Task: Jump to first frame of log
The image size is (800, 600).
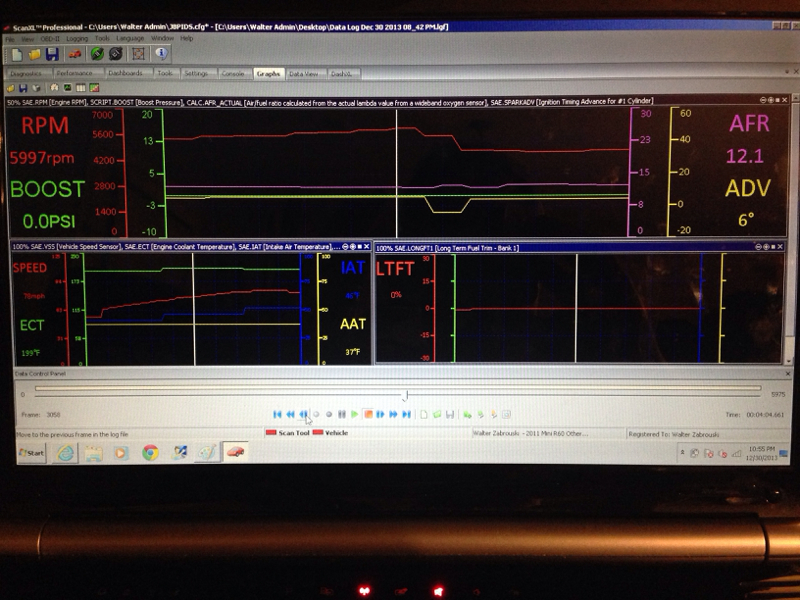Action: click(x=278, y=414)
